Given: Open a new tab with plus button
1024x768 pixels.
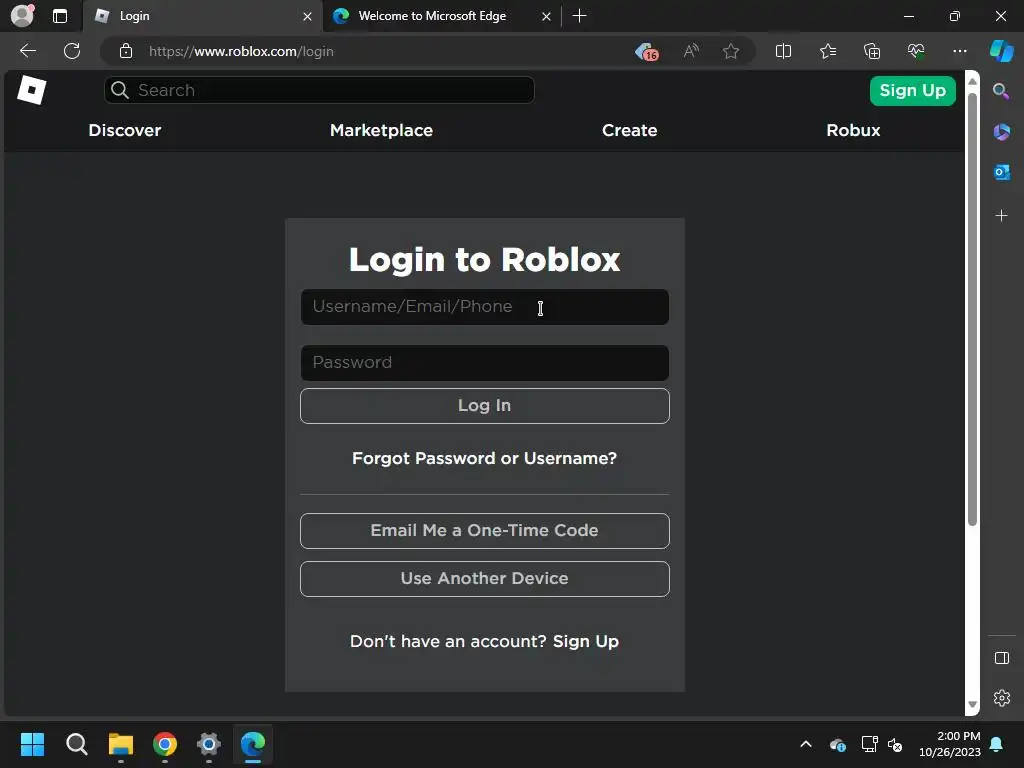Looking at the screenshot, I should coord(579,16).
